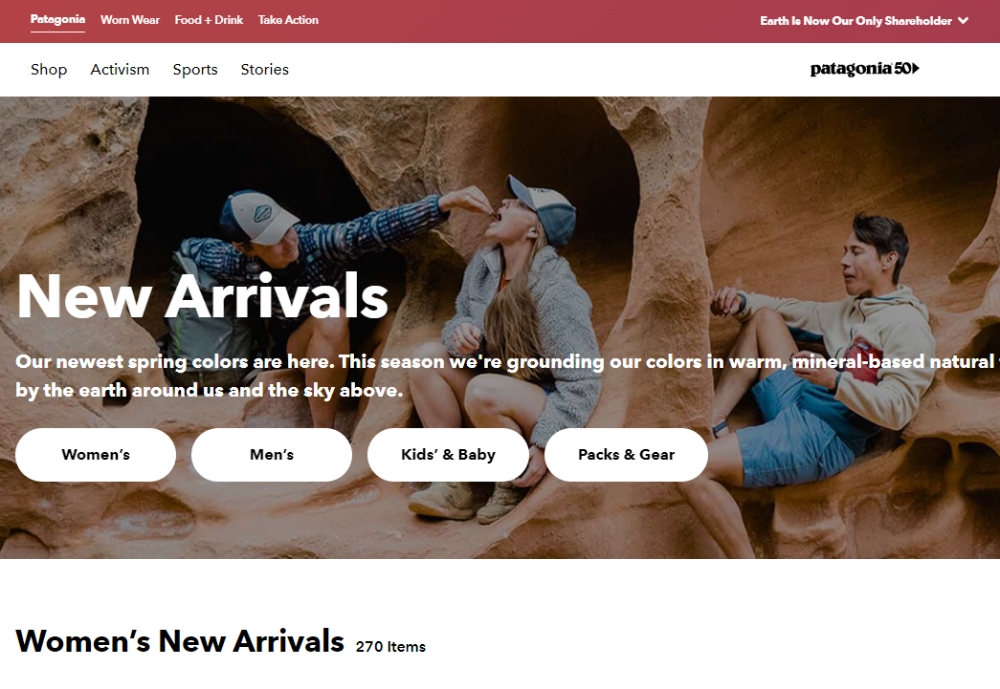Click the 270 Items count label
1000x689 pixels.
[390, 646]
